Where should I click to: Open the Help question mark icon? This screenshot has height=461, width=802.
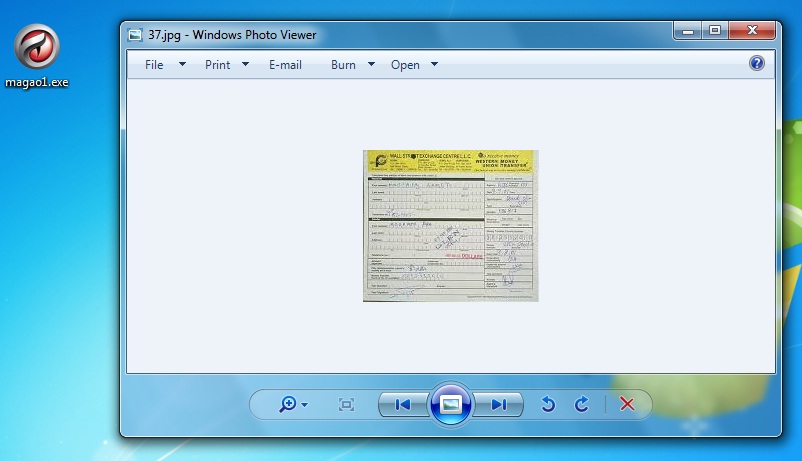756,63
